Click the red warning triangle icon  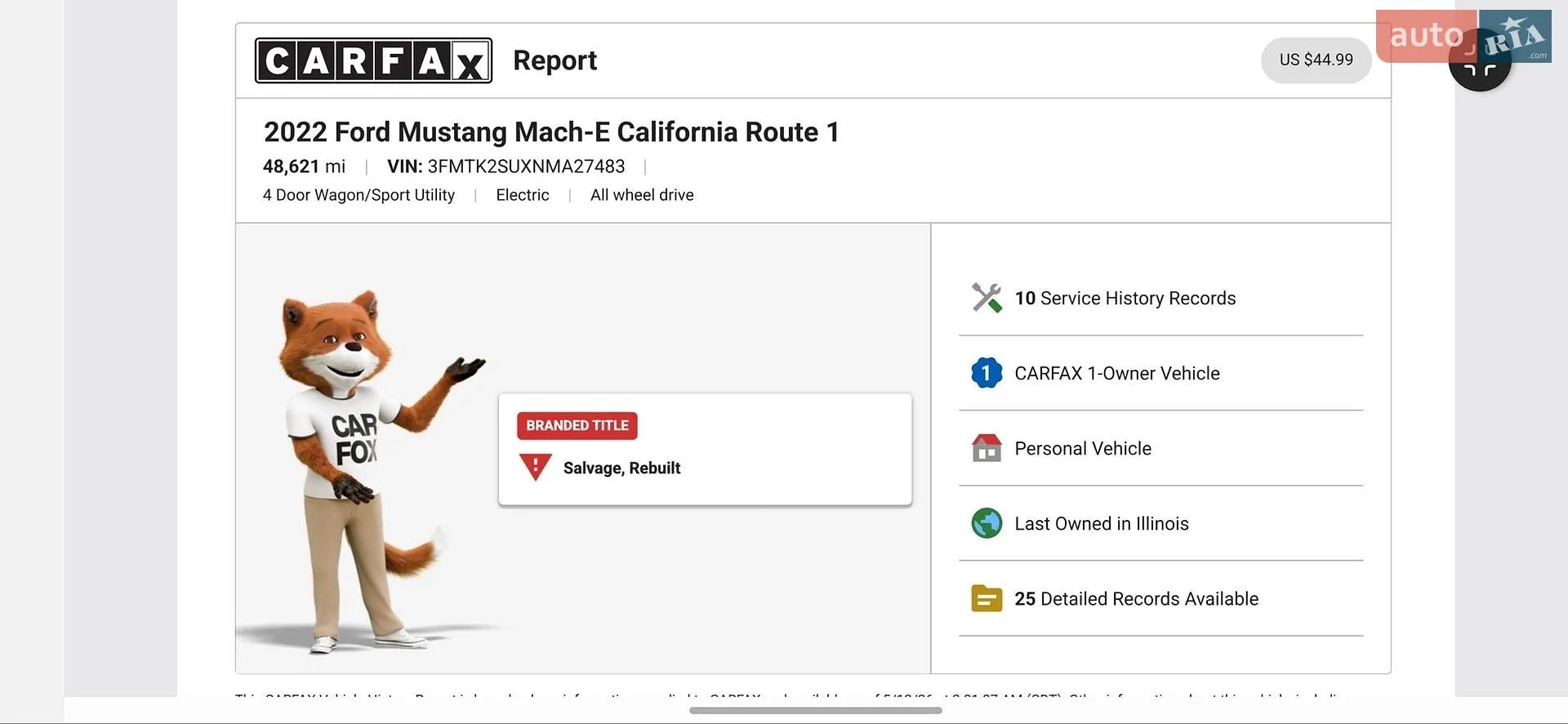click(536, 467)
